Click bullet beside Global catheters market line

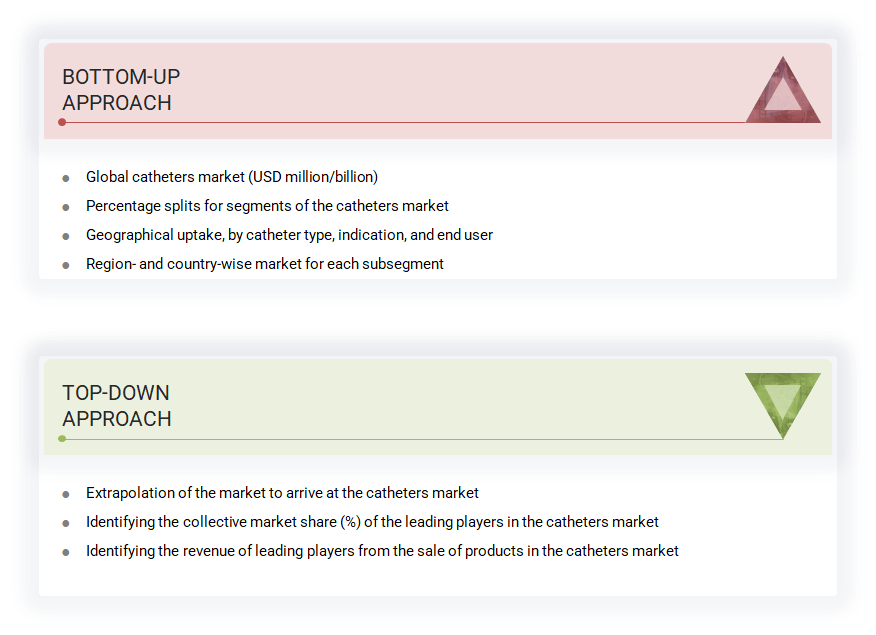(66, 178)
